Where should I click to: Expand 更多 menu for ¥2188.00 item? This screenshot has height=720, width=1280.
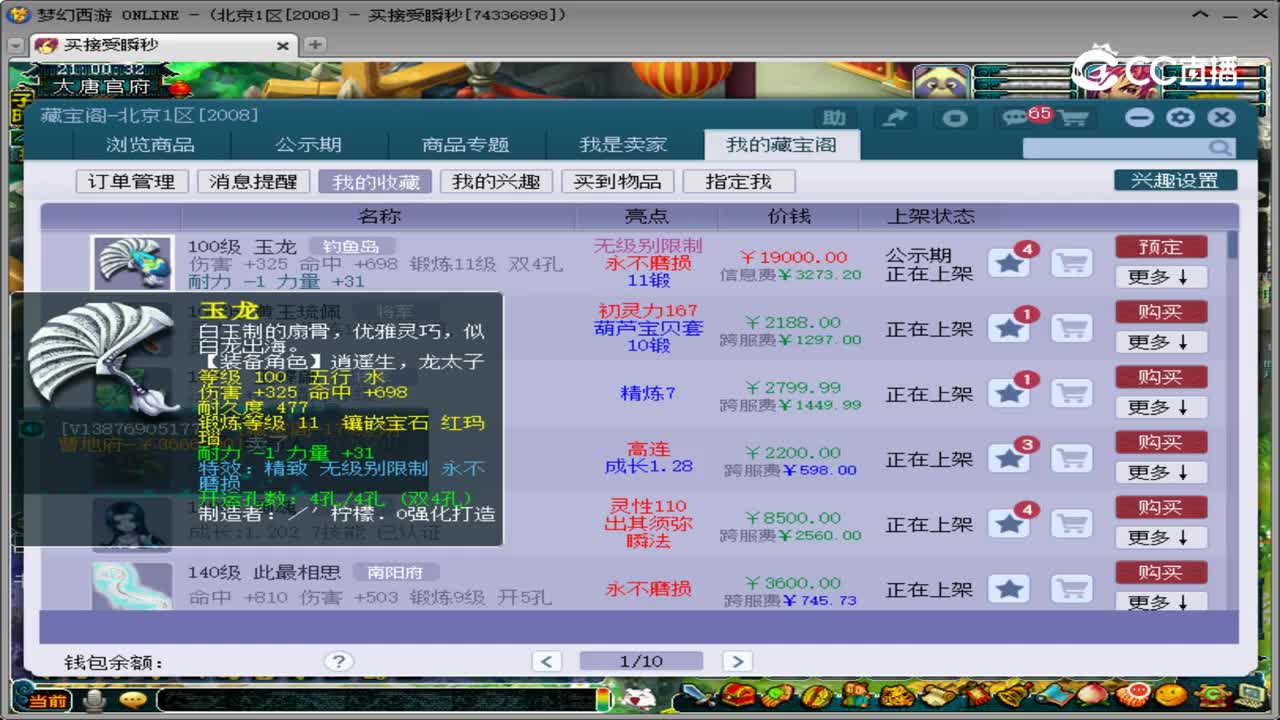point(1161,341)
